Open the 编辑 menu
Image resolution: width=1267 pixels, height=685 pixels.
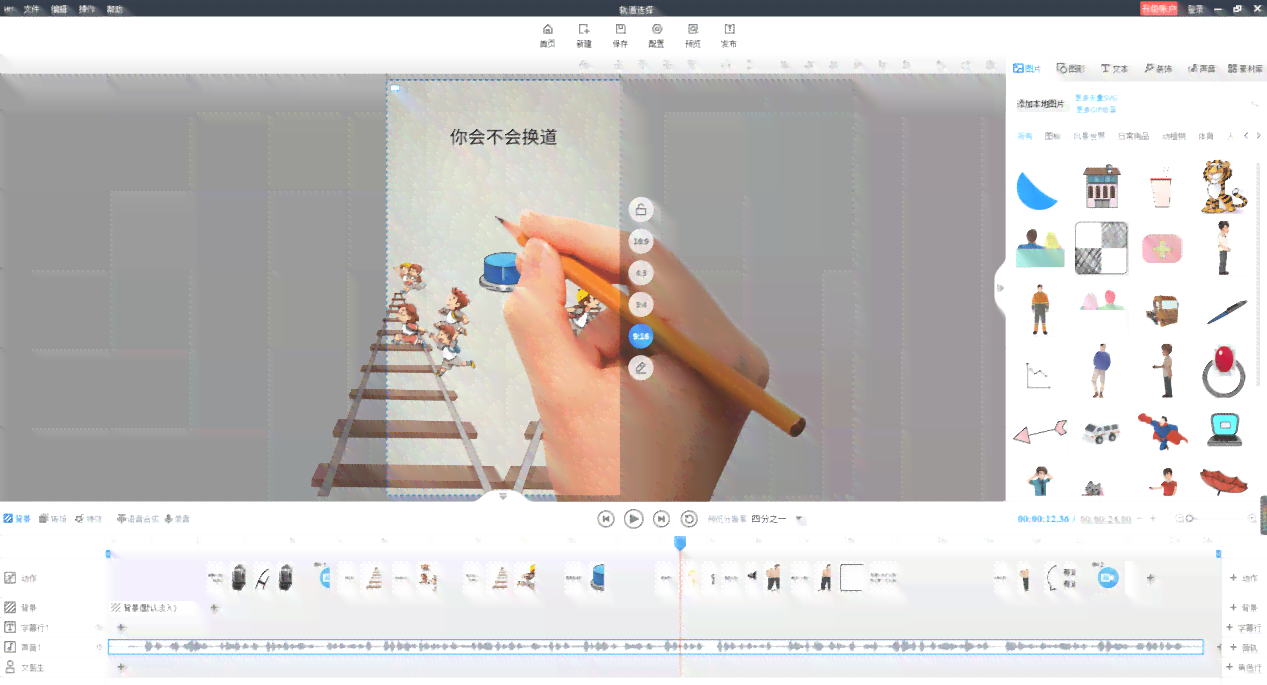click(60, 9)
